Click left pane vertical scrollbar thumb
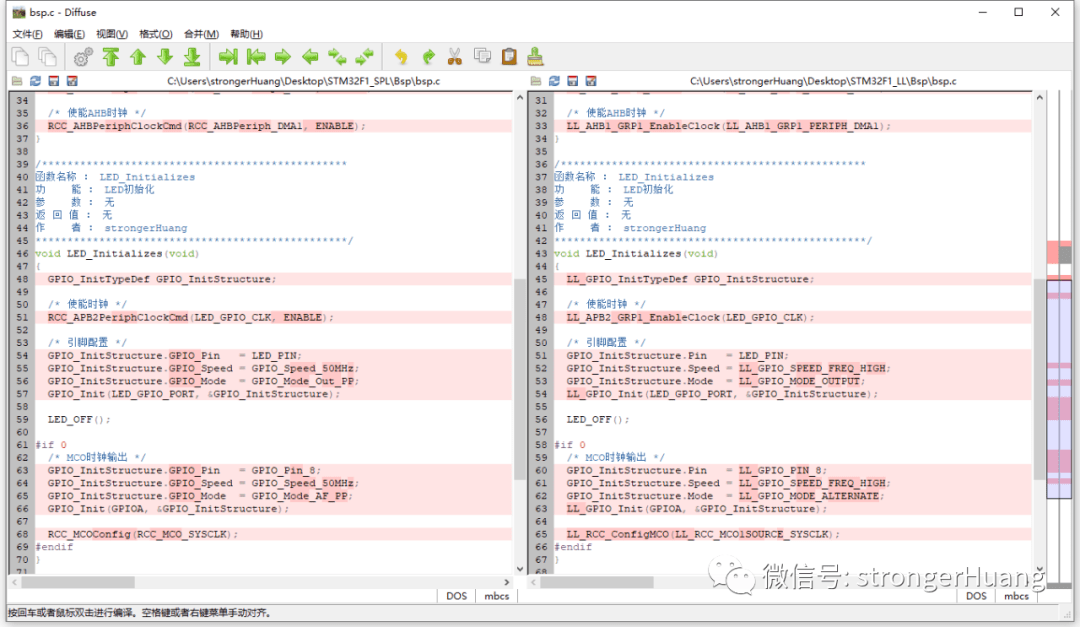1080x627 pixels. (x=520, y=378)
